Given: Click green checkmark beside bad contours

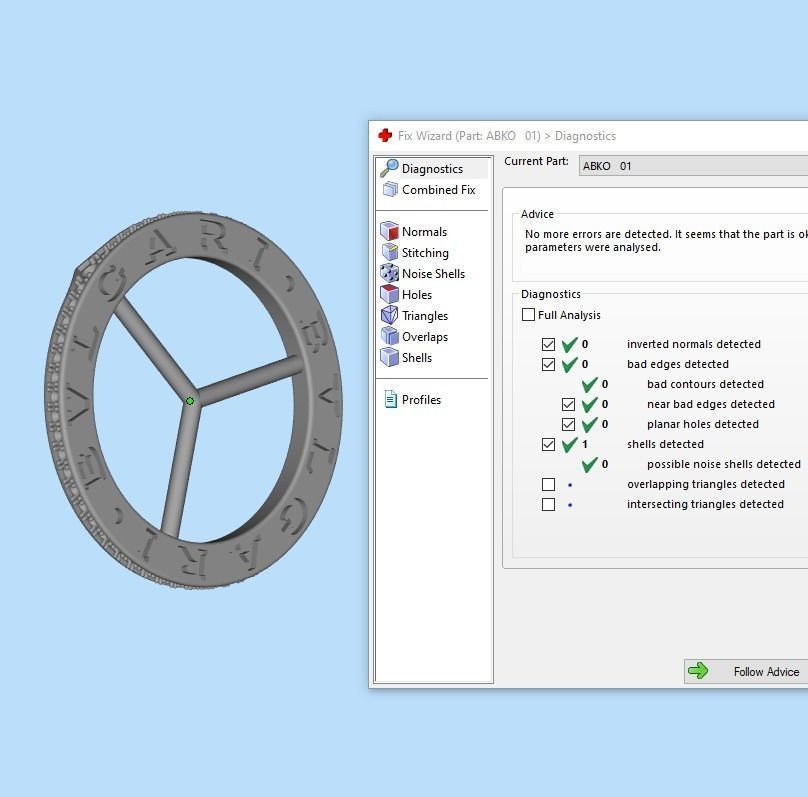Looking at the screenshot, I should click(x=590, y=384).
